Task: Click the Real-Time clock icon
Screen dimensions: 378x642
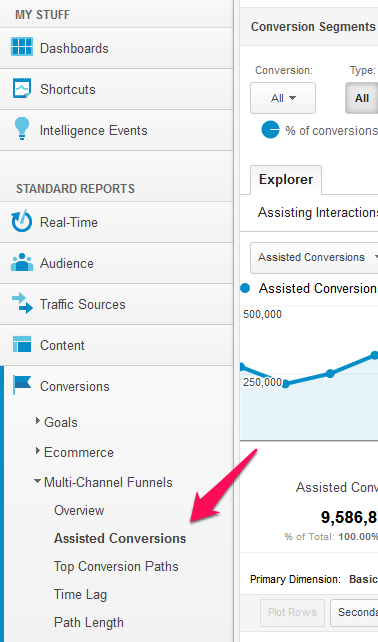Action: (22, 221)
